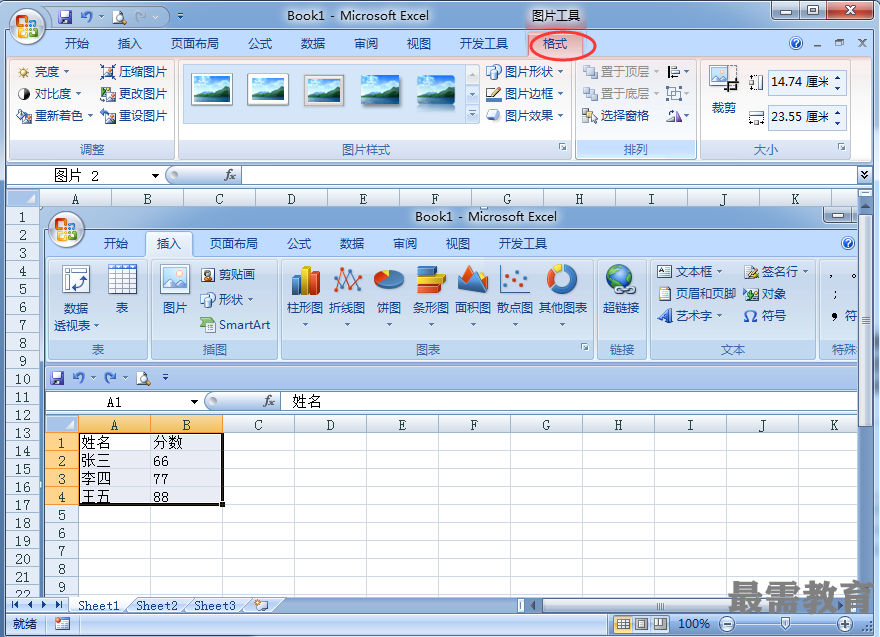This screenshot has width=880, height=637.
Task: Switch to Page Layout view in status bar
Action: 641,624
